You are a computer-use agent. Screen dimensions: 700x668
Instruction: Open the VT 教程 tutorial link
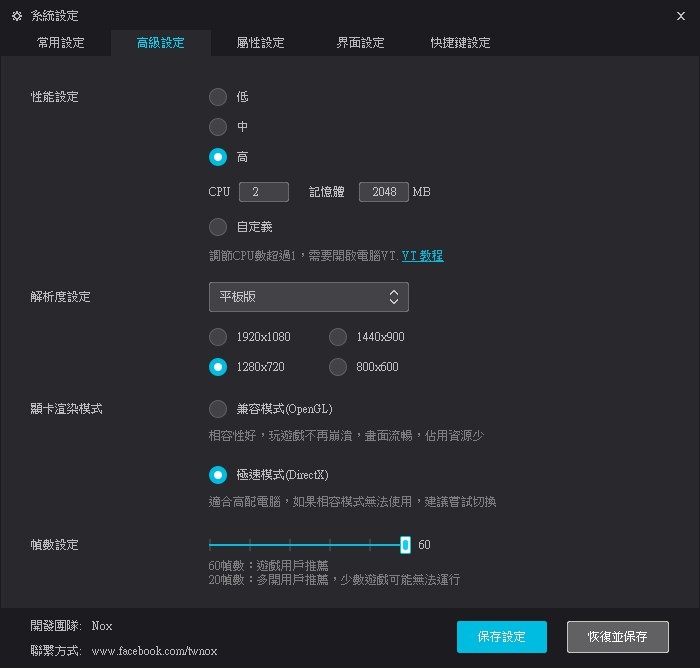pos(422,256)
